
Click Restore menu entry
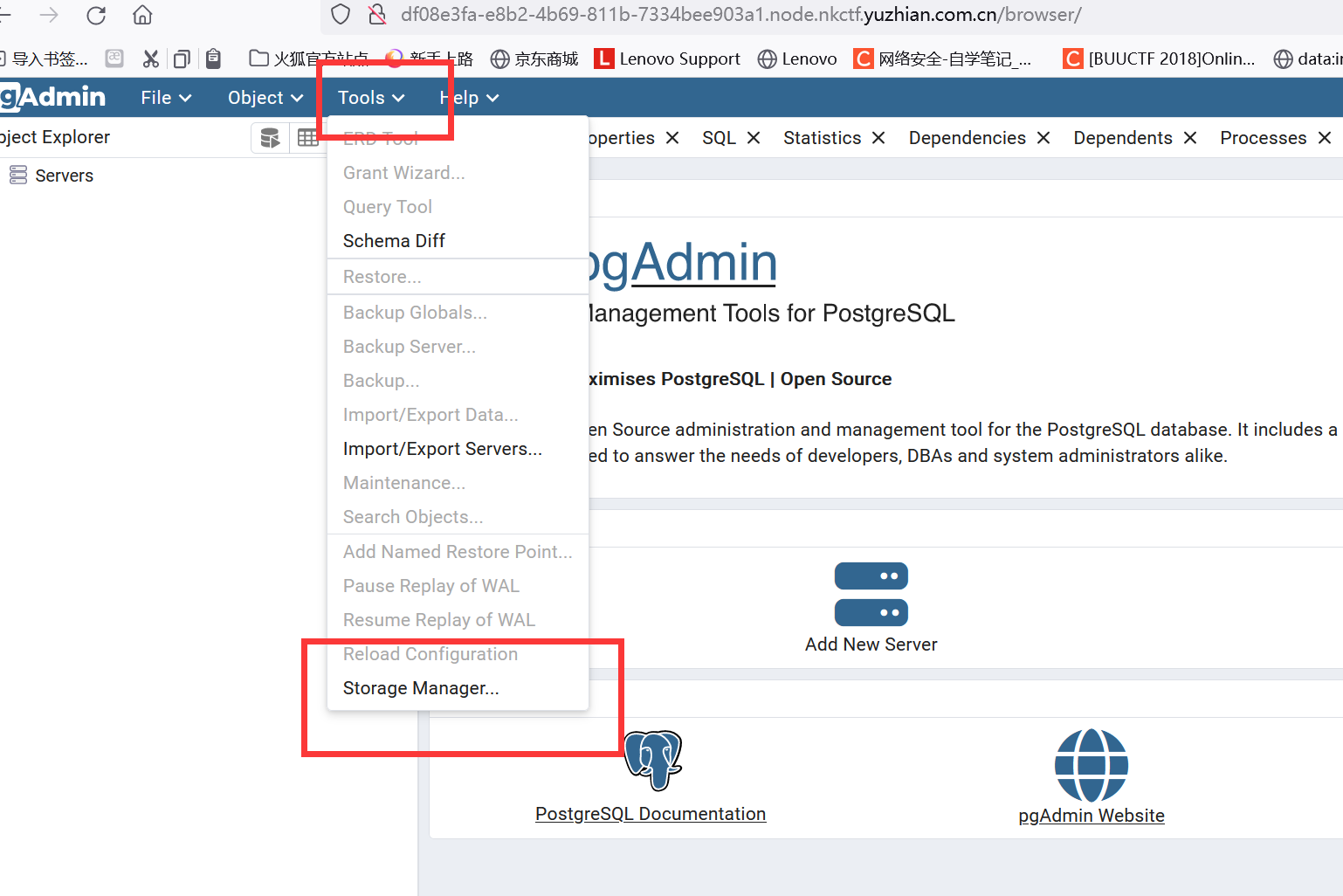pyautogui.click(x=458, y=277)
